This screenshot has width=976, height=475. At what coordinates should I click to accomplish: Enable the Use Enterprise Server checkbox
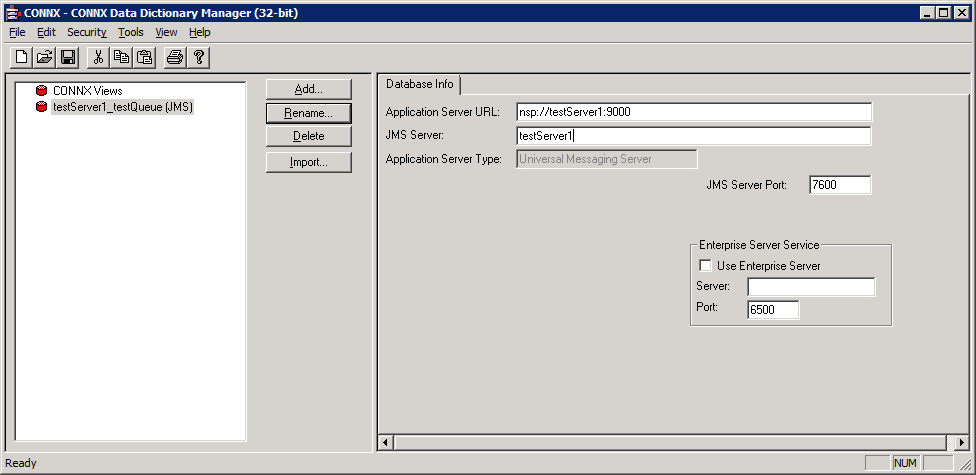[x=705, y=266]
